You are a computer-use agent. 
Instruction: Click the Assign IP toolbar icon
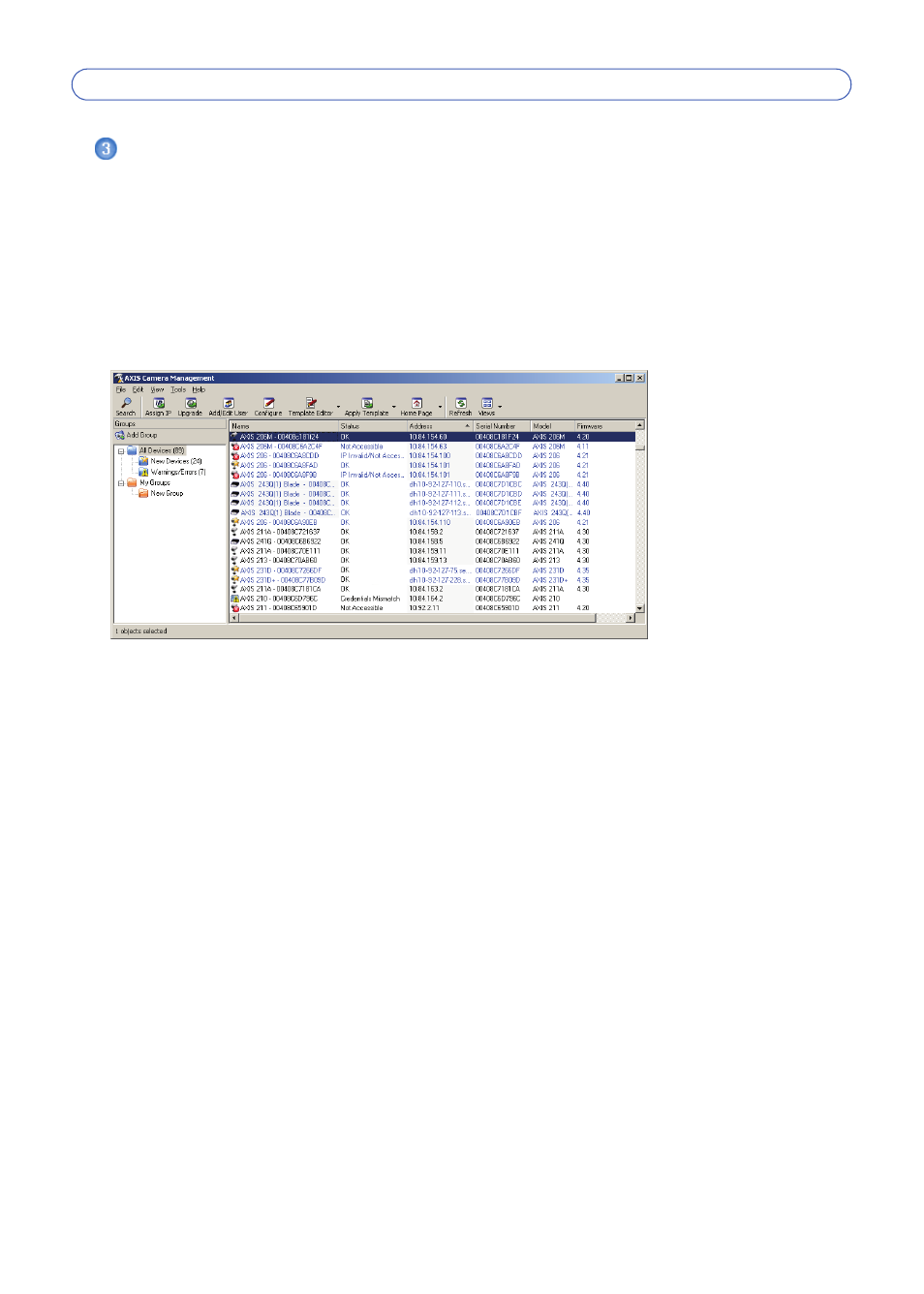tap(159, 403)
